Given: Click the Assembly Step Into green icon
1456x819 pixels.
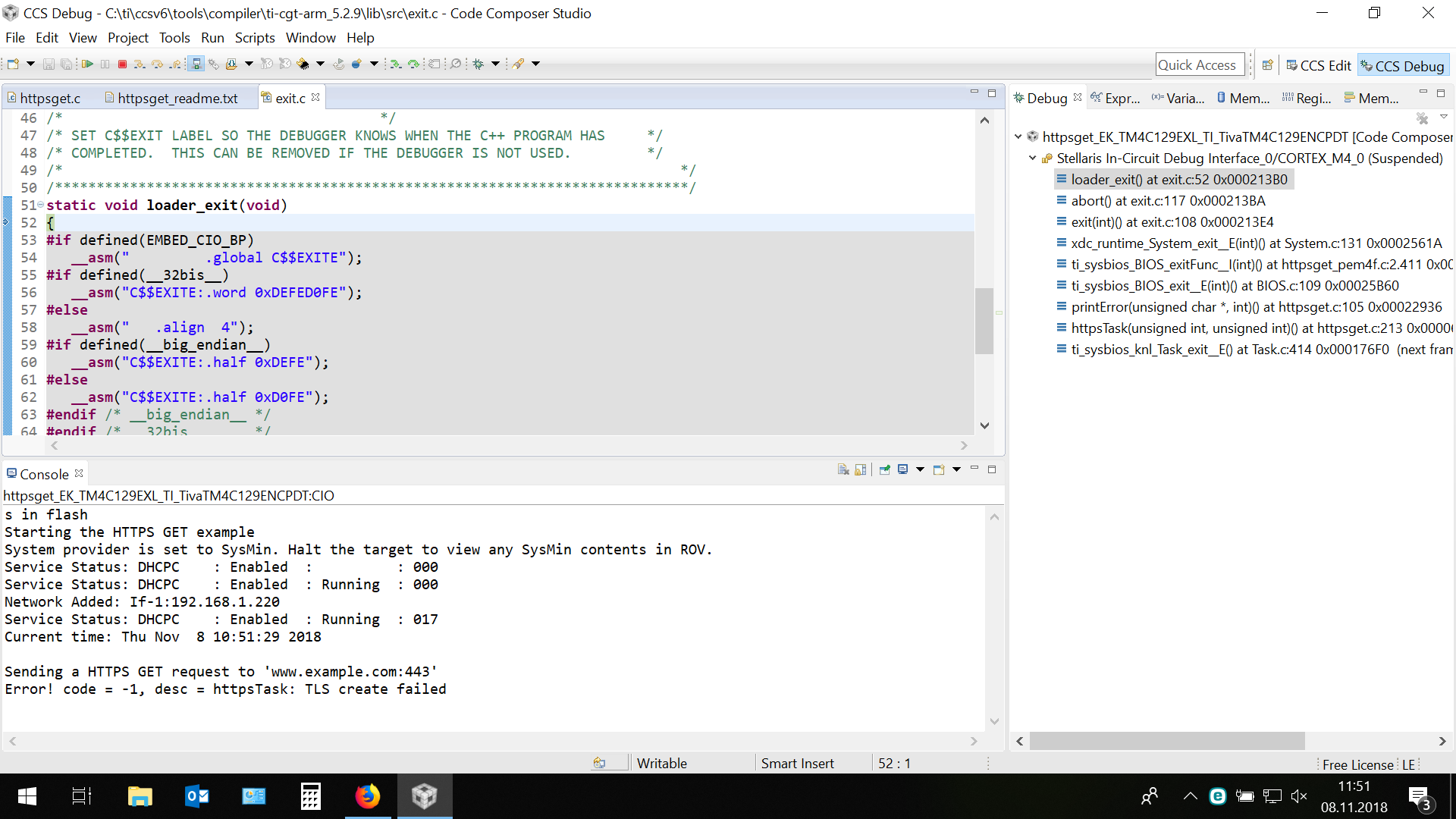Looking at the screenshot, I should click(395, 64).
